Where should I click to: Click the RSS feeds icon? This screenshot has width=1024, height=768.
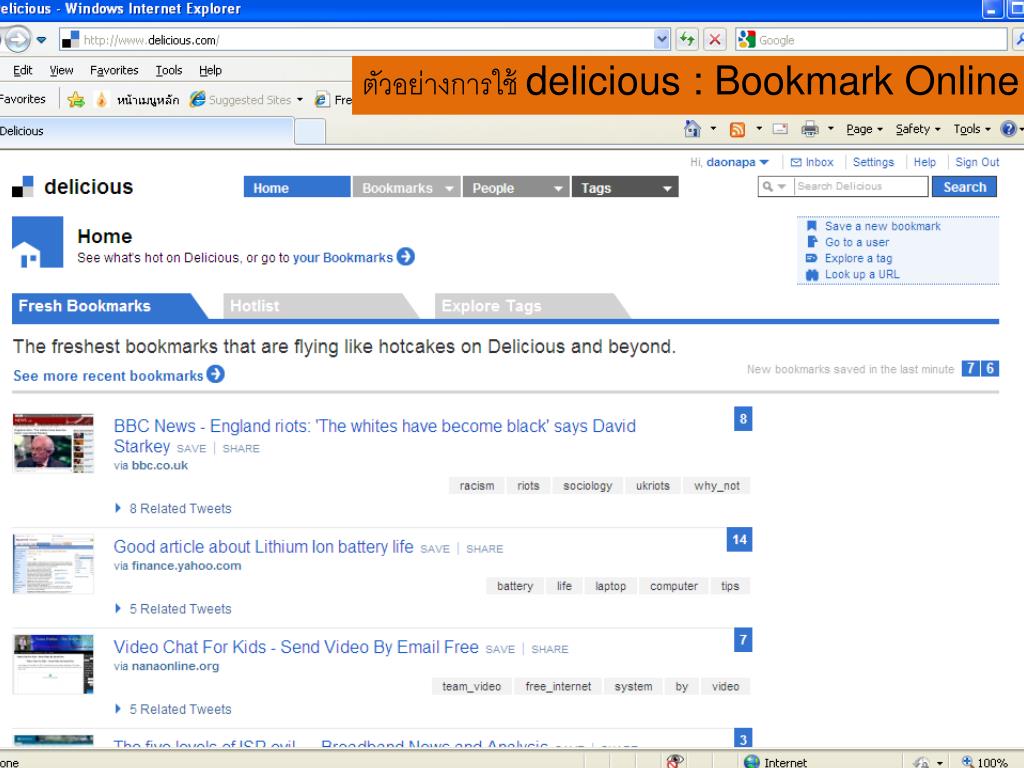(737, 129)
